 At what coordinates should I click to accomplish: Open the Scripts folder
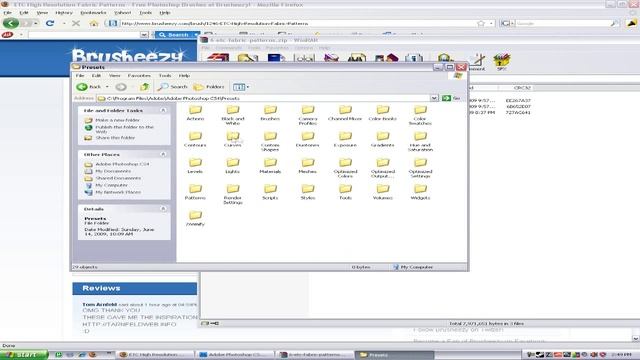click(270, 192)
